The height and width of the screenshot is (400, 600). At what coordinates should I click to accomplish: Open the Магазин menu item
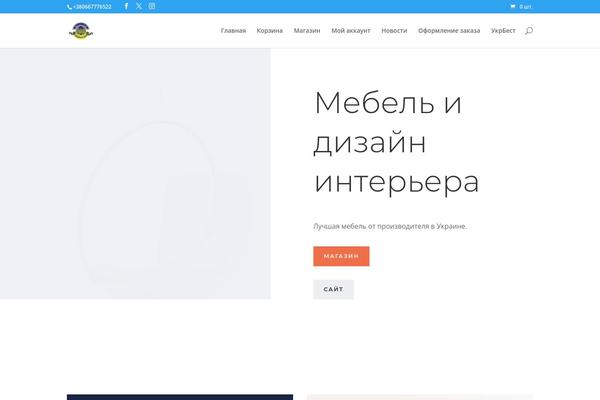coord(307,31)
